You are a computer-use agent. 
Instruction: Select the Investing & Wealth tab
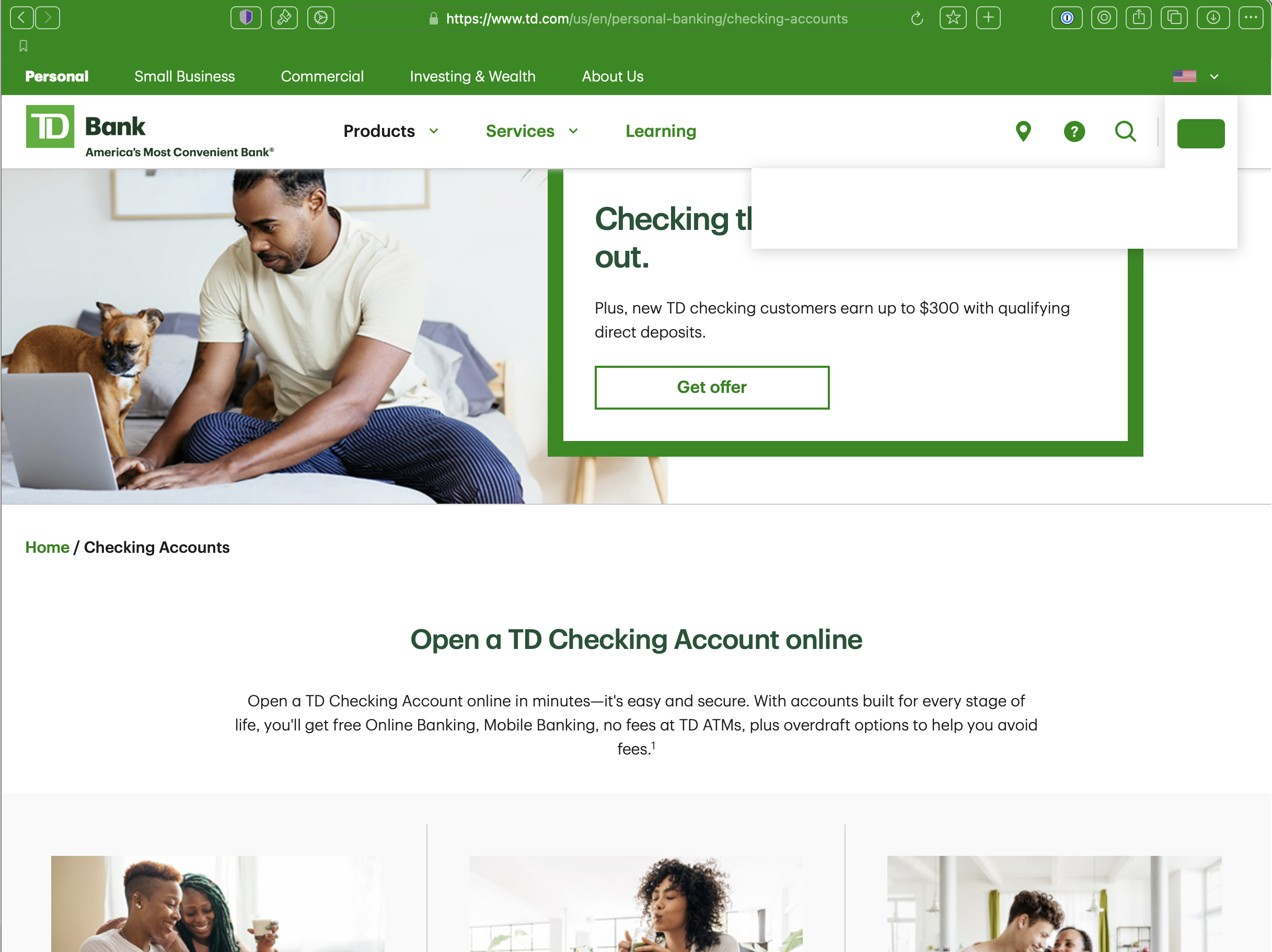click(x=472, y=76)
